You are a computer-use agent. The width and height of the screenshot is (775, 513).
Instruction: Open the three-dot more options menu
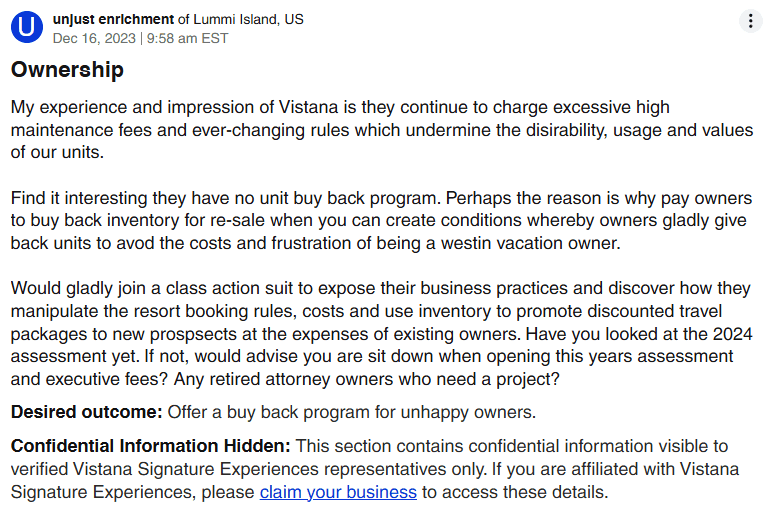[750, 21]
